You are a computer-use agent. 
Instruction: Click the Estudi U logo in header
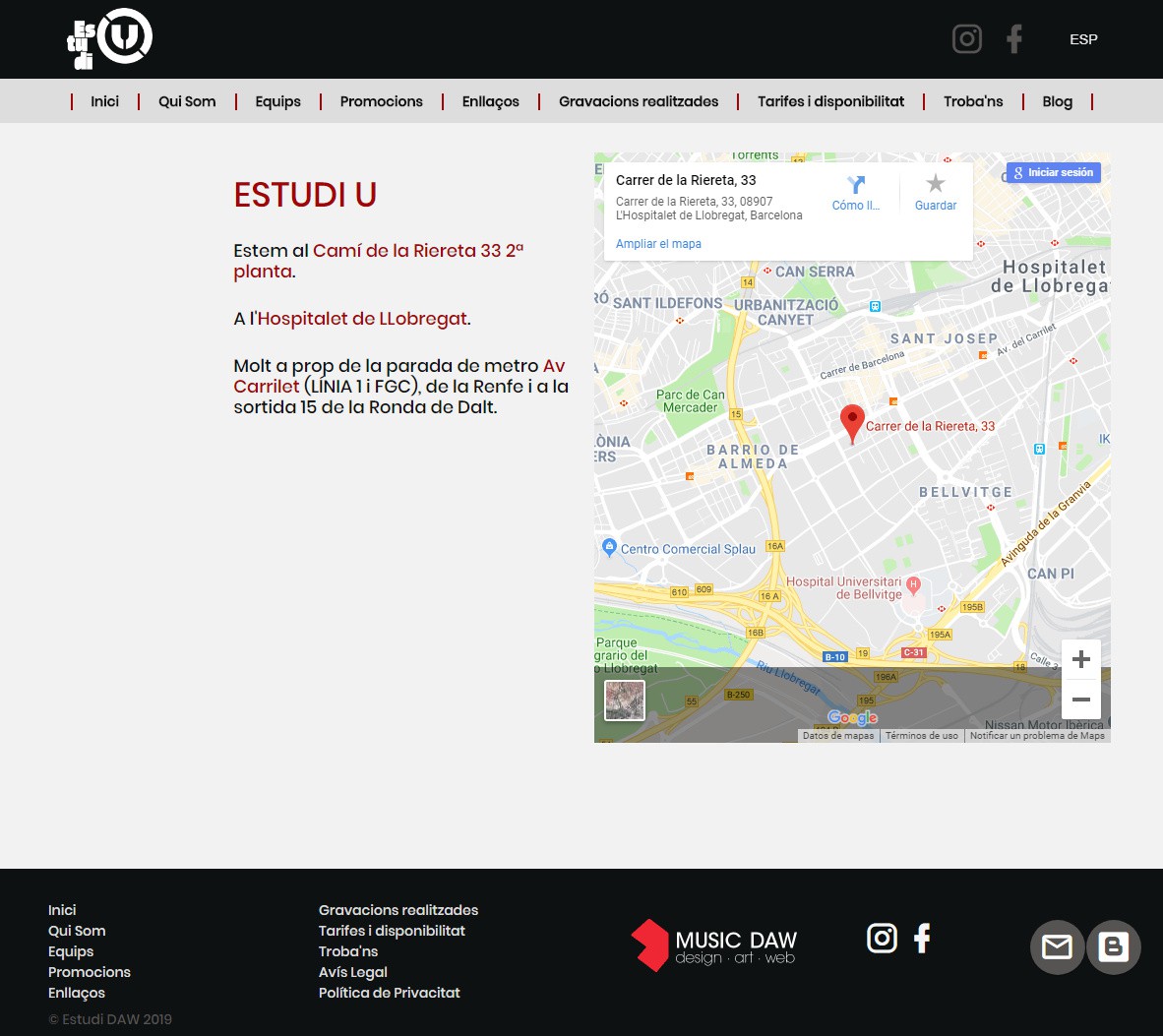(x=109, y=39)
